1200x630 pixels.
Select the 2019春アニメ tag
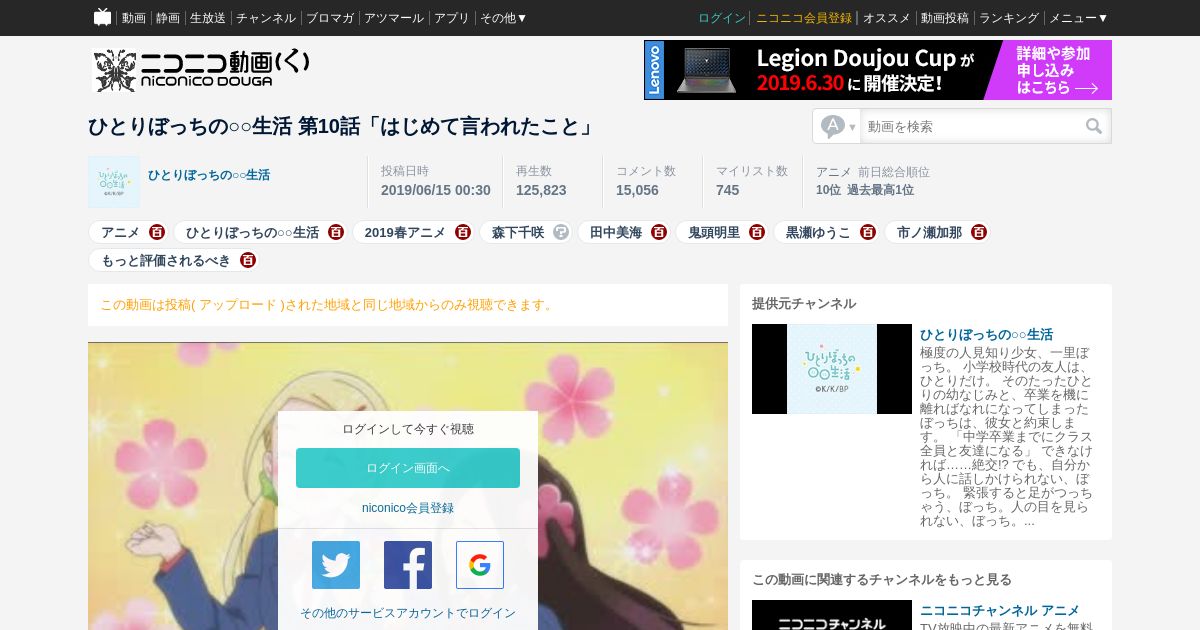pyautogui.click(x=405, y=232)
